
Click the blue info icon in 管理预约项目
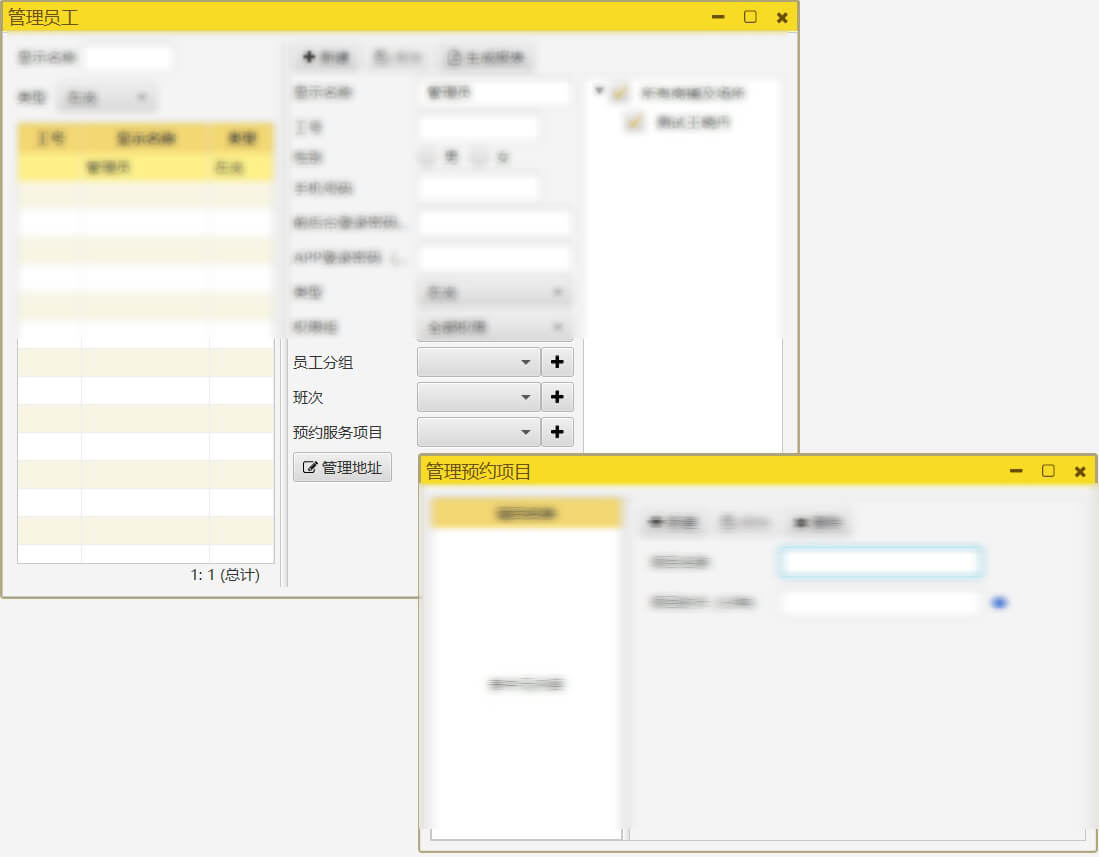click(999, 602)
